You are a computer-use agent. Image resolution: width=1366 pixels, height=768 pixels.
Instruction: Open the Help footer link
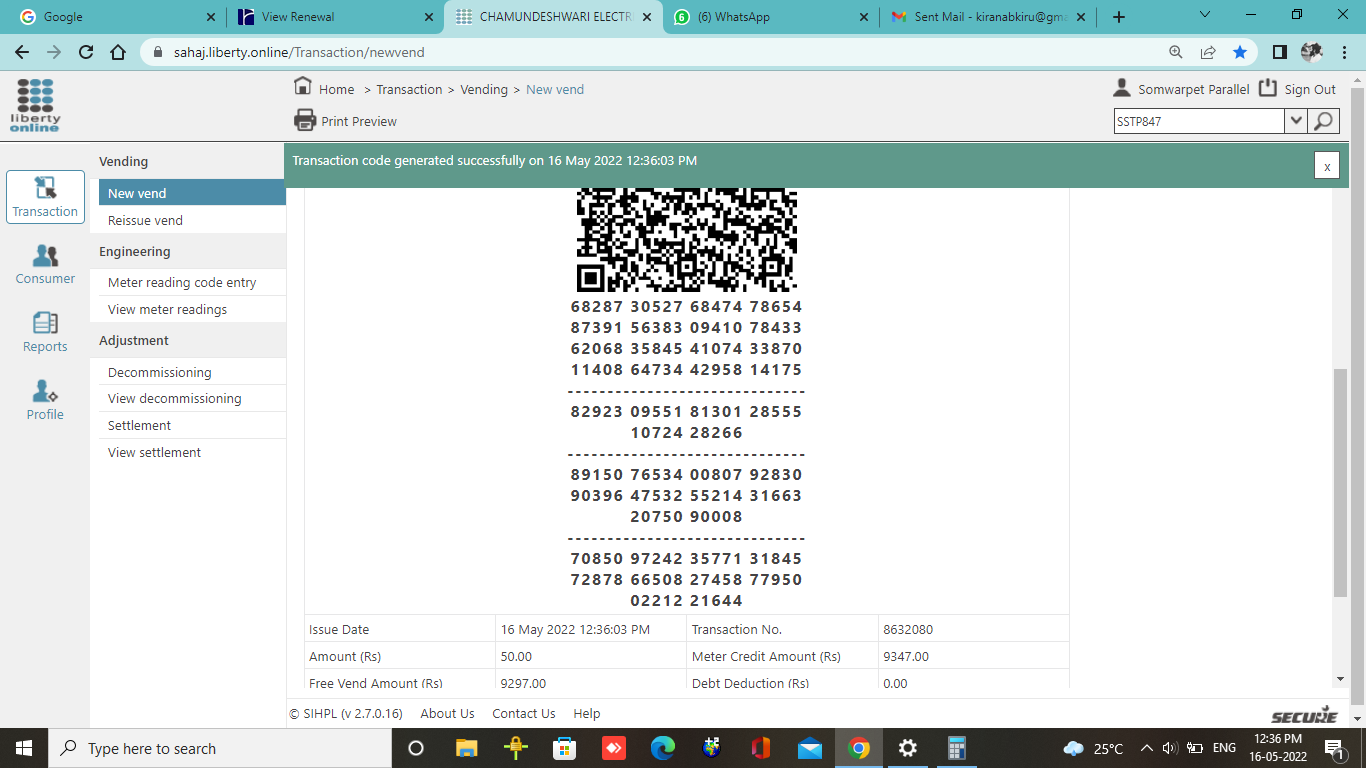click(587, 713)
